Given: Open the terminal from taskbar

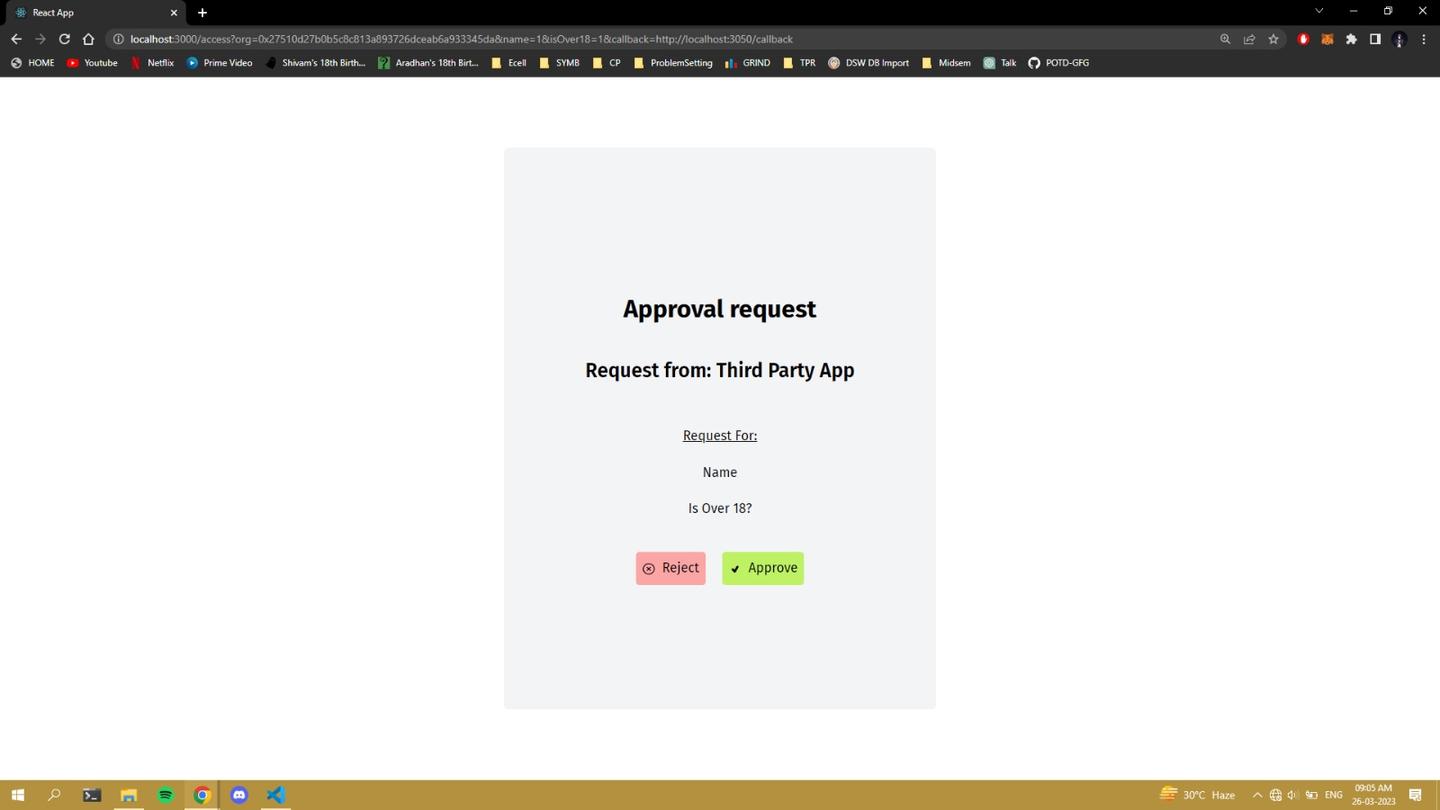Looking at the screenshot, I should 92,795.
